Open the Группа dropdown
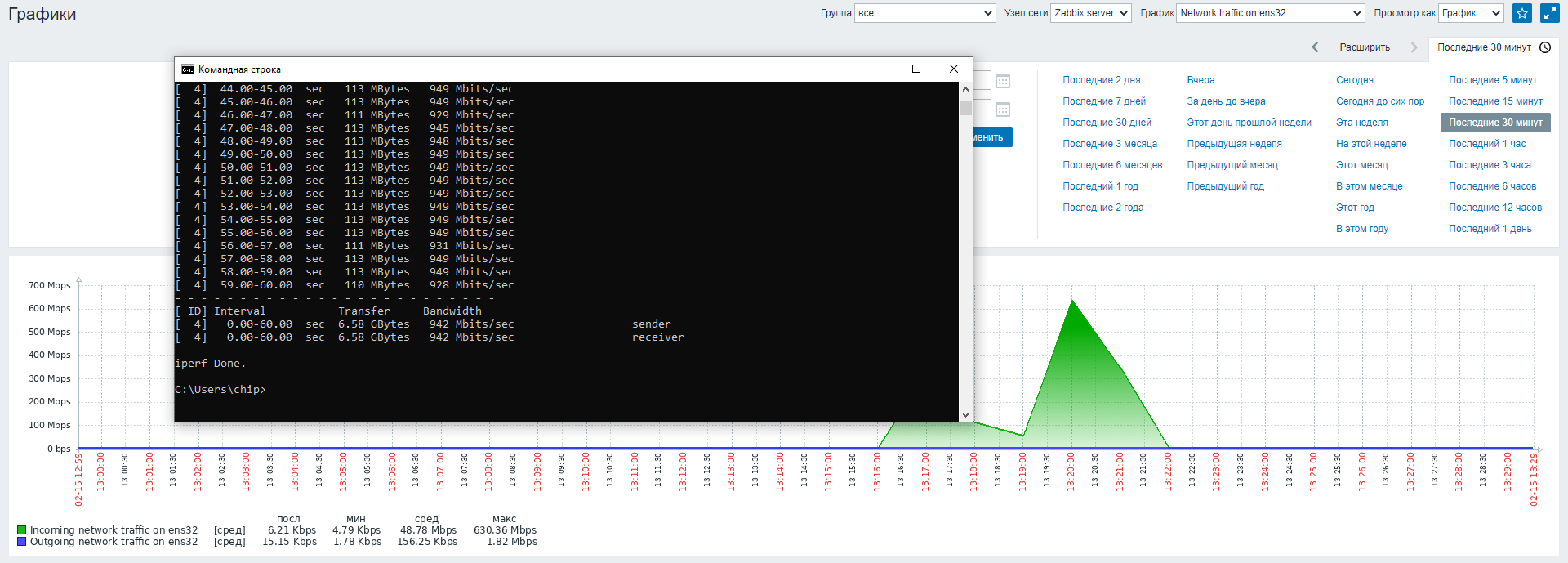 [924, 13]
